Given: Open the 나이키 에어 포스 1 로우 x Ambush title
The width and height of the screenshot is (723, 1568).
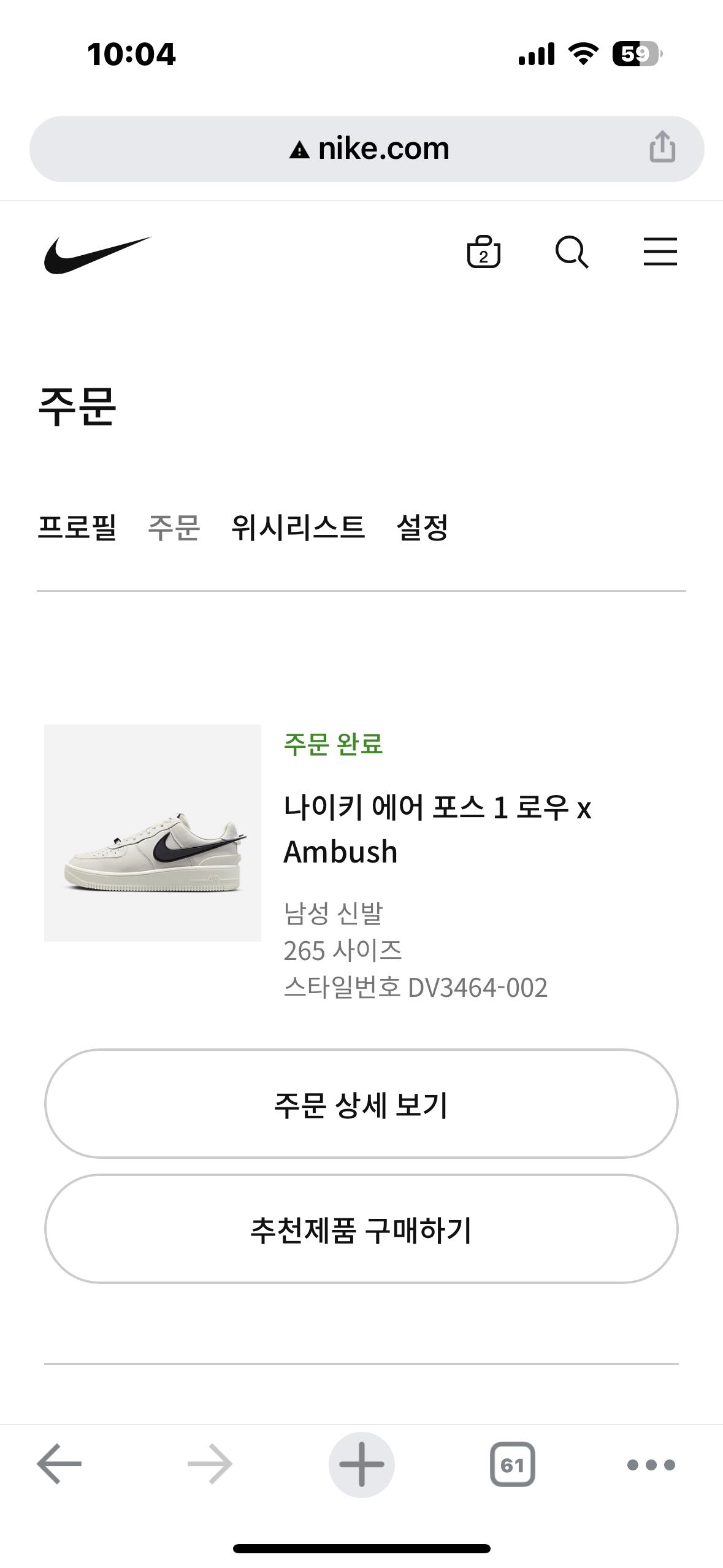Looking at the screenshot, I should click(x=437, y=829).
